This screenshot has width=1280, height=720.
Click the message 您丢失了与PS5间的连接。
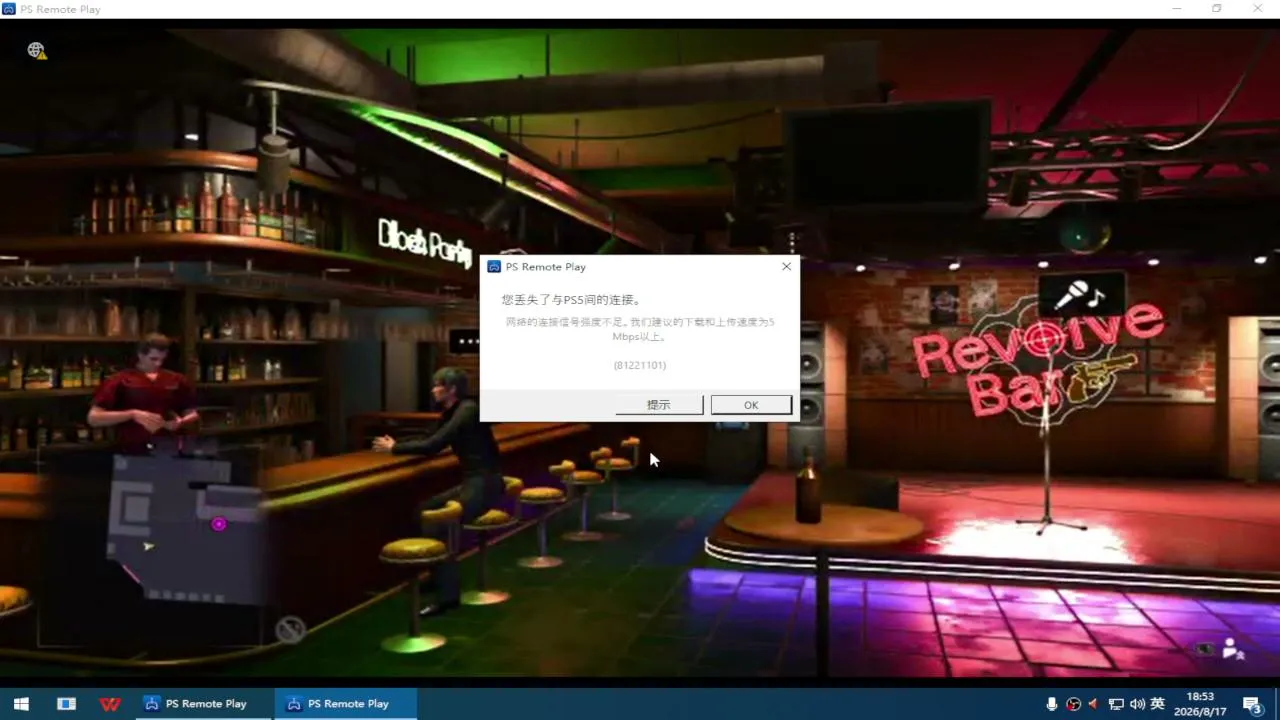(x=571, y=300)
